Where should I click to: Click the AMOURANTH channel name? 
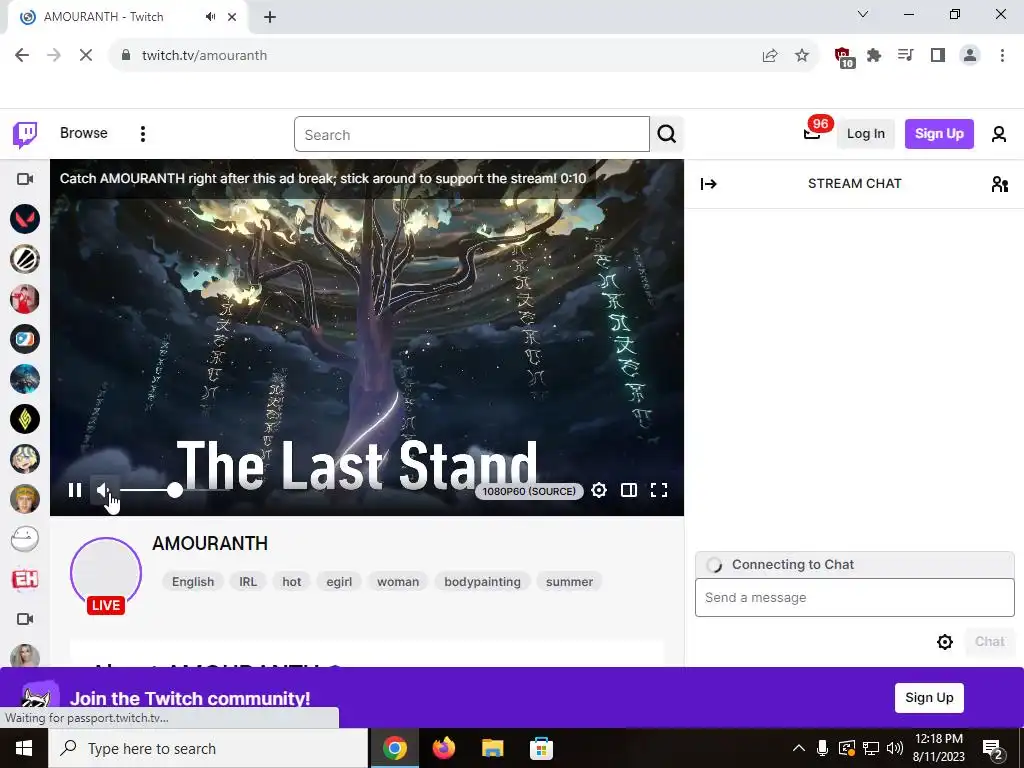point(210,543)
